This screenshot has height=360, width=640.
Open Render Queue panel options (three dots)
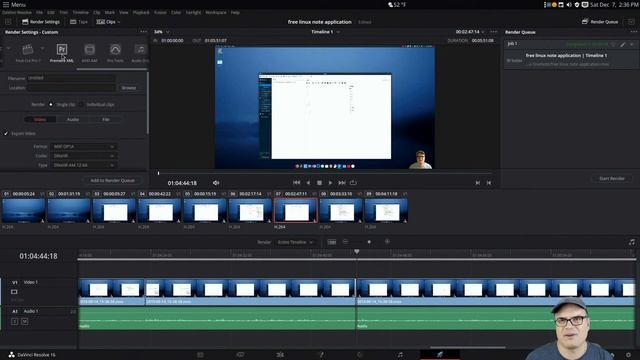click(633, 31)
